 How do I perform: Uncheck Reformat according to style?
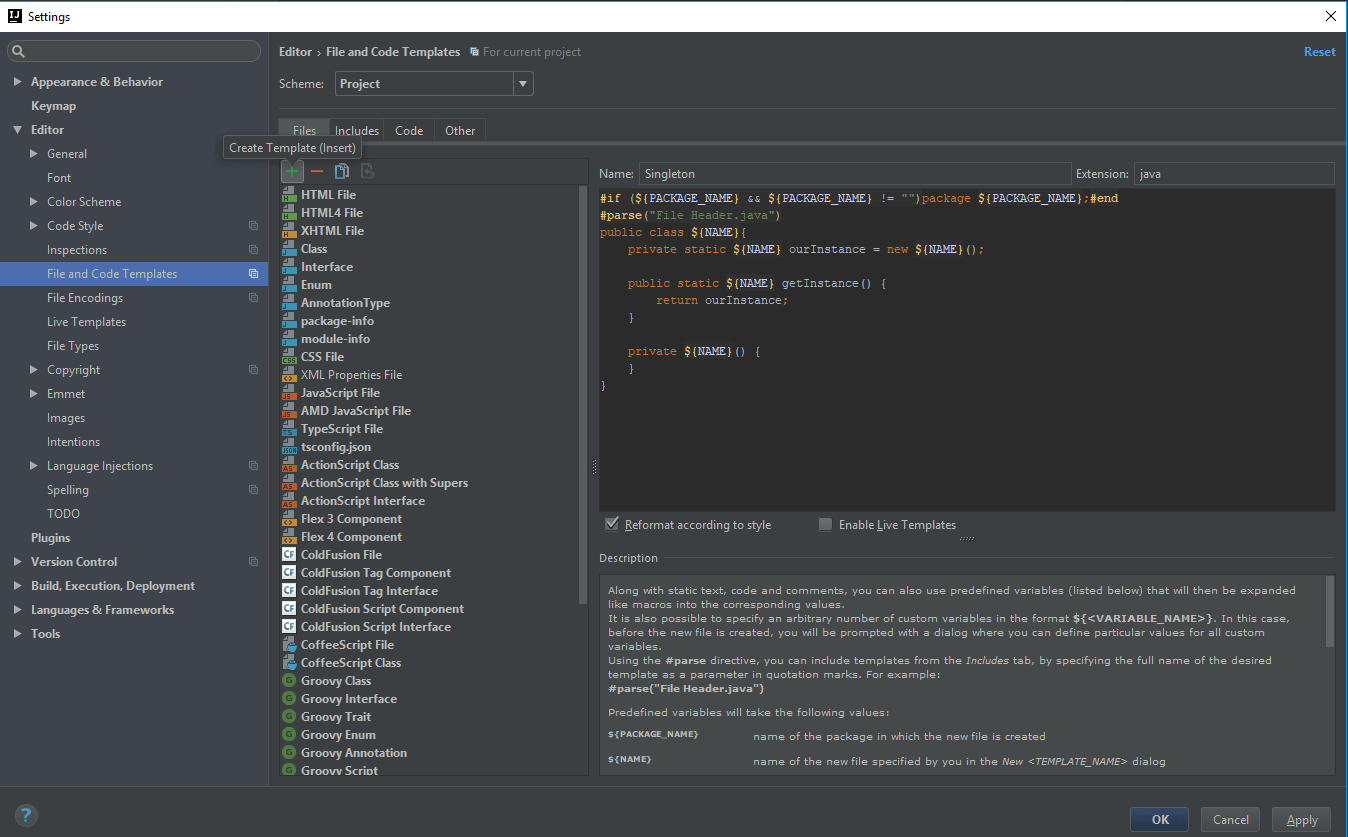click(612, 524)
